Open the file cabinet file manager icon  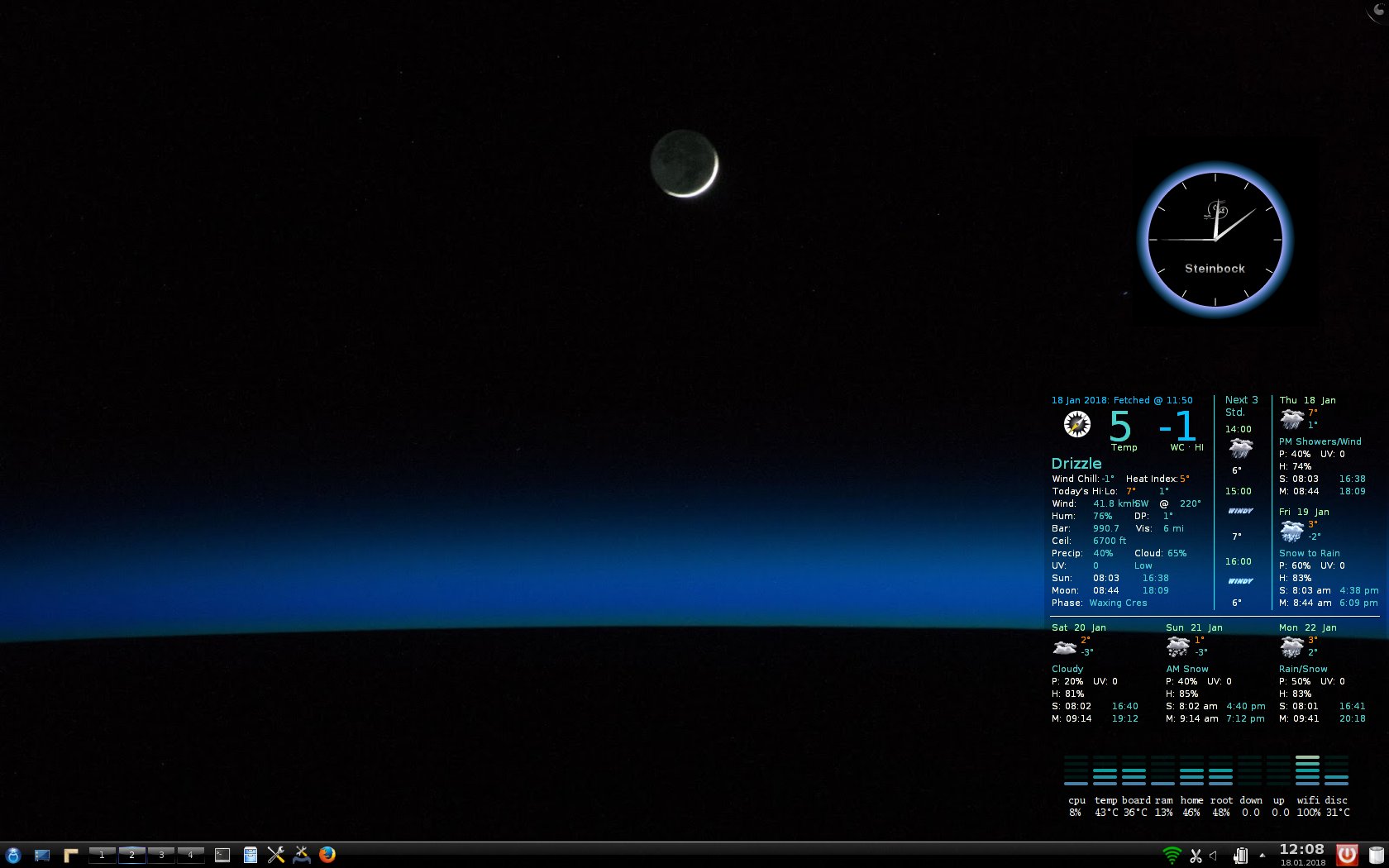click(250, 856)
